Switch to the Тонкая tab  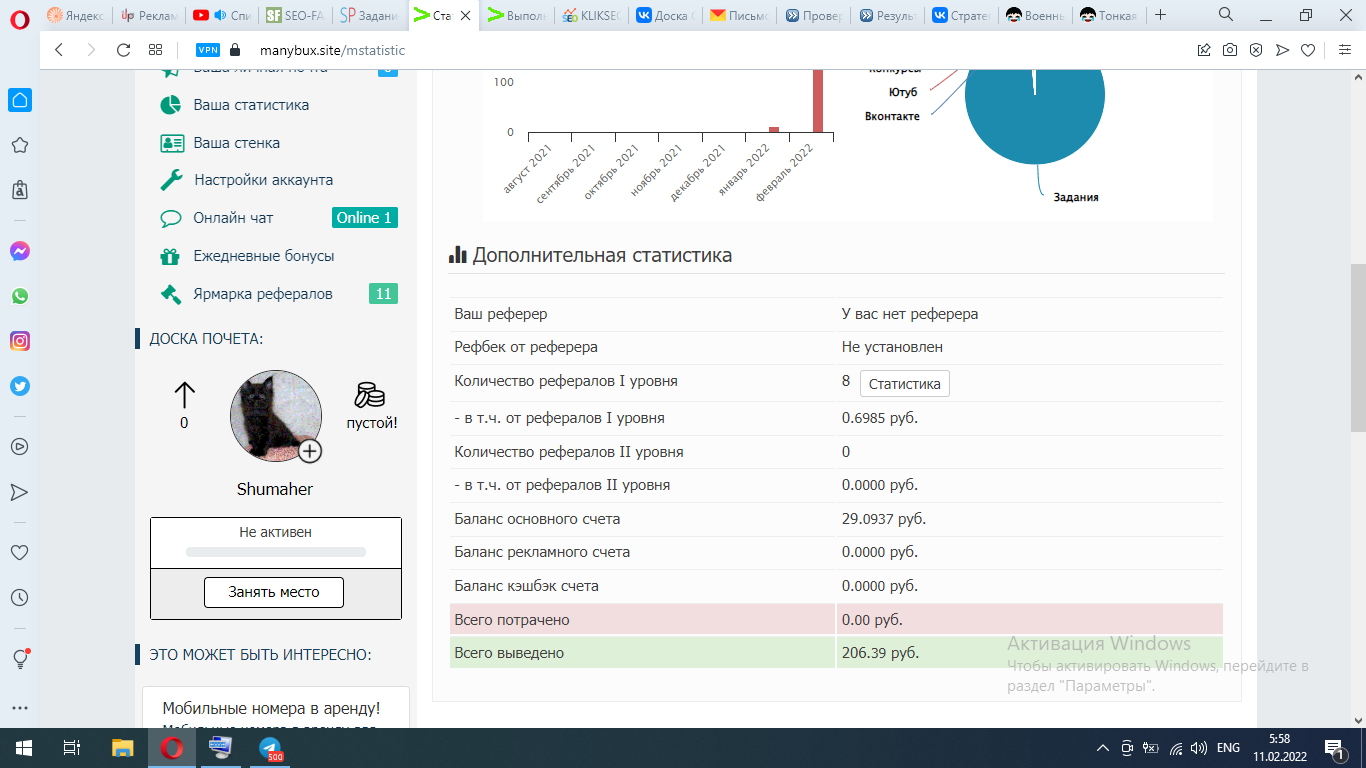coord(1108,15)
